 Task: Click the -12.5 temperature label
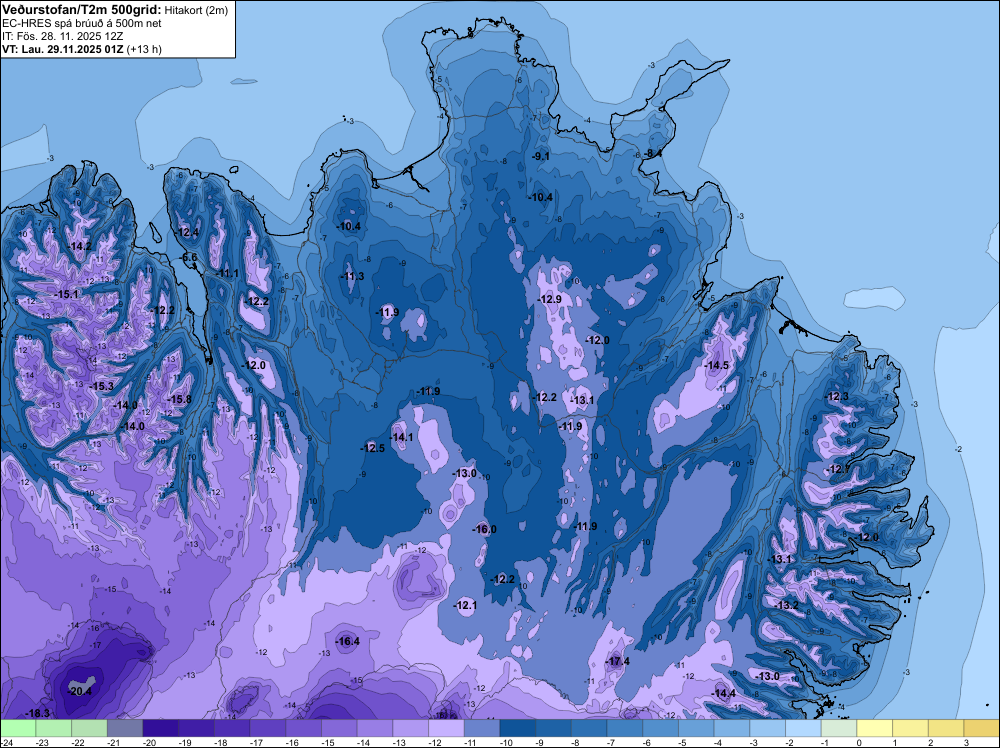373,448
